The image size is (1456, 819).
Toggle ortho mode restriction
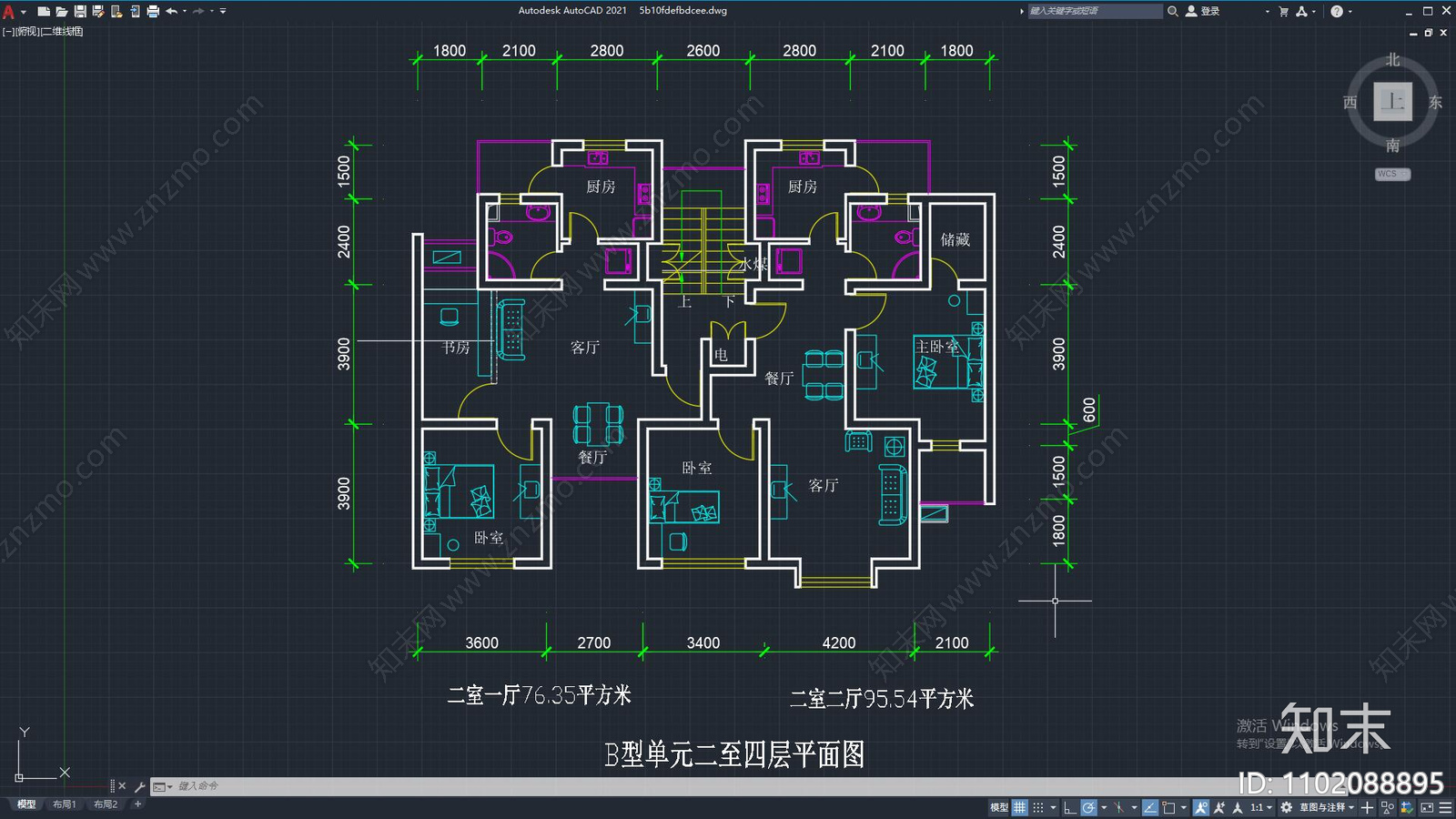pyautogui.click(x=1070, y=807)
